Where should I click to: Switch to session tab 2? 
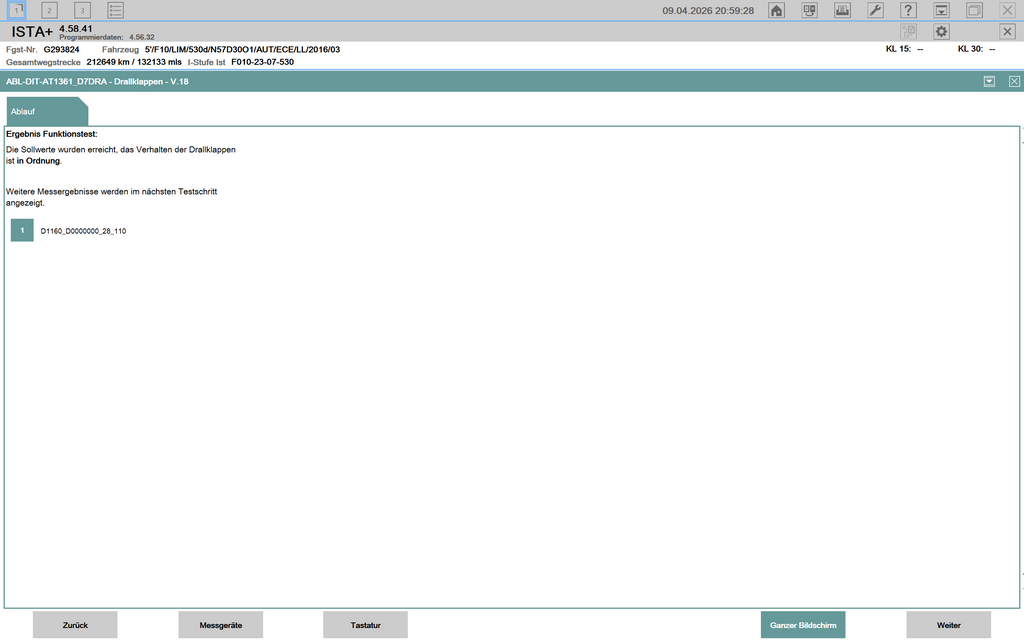click(49, 10)
